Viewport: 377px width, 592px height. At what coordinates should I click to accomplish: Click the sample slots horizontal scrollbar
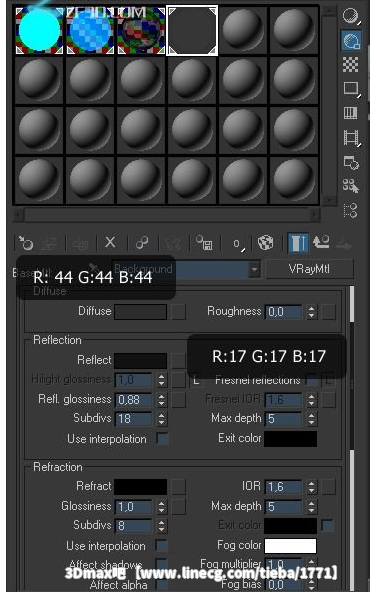pos(167,214)
